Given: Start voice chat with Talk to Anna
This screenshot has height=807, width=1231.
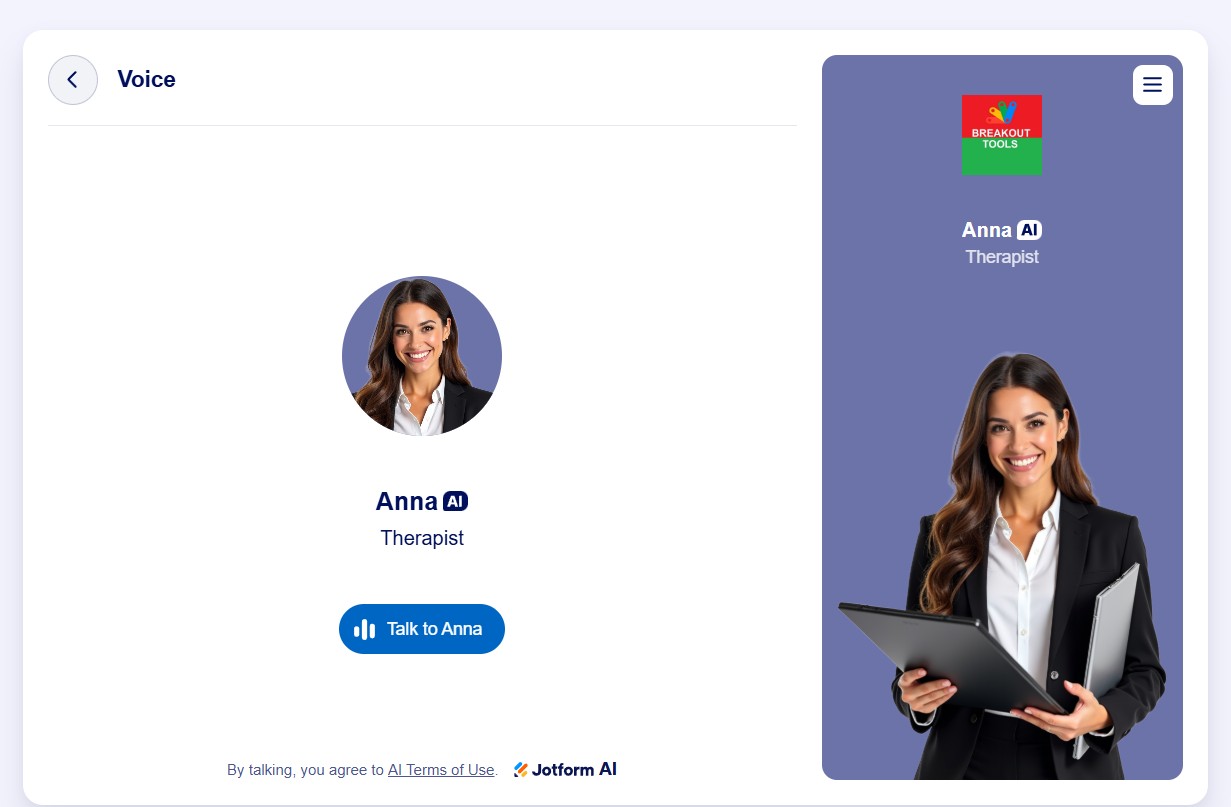Looking at the screenshot, I should click(422, 629).
